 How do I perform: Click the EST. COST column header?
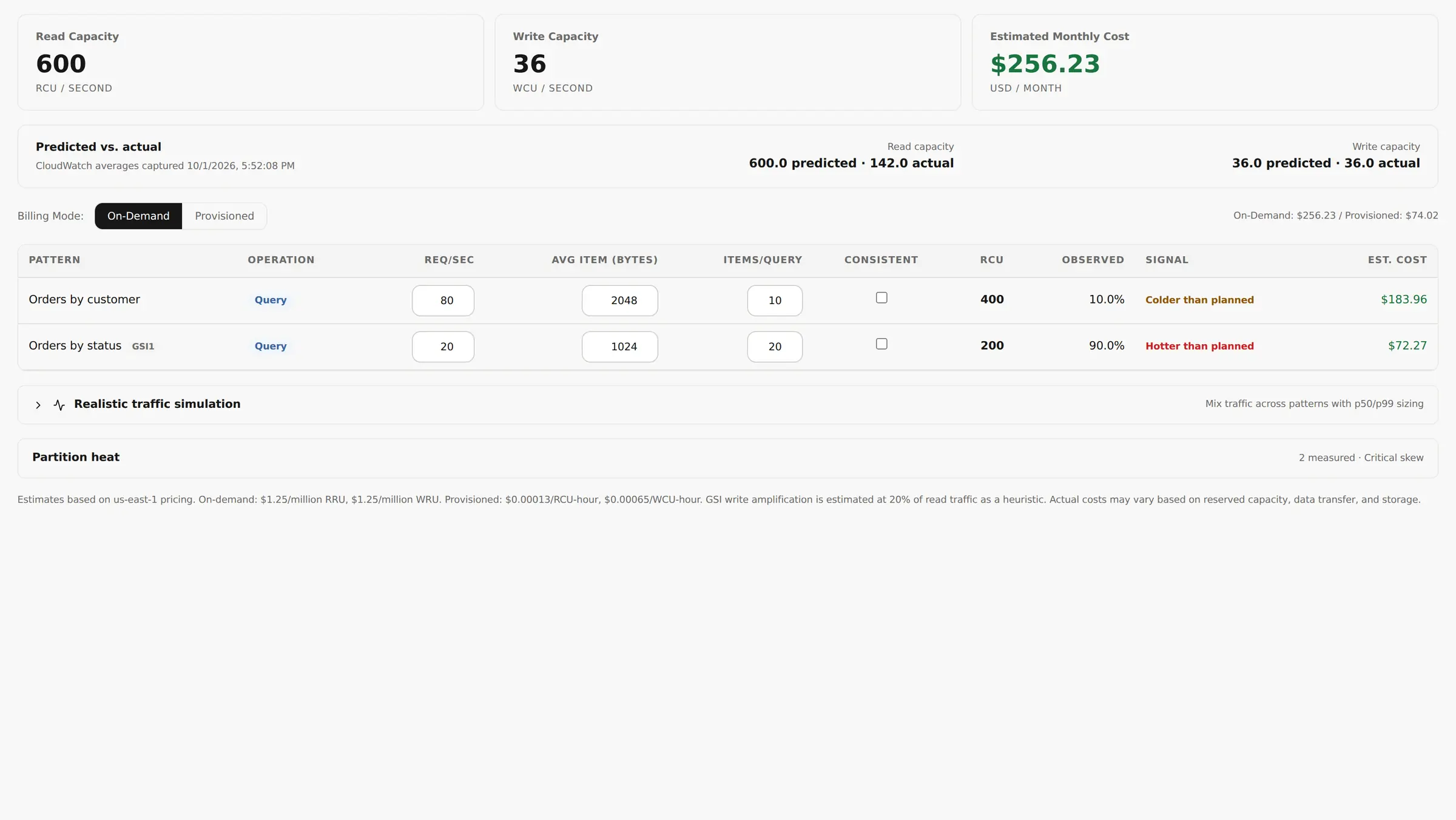click(1397, 260)
